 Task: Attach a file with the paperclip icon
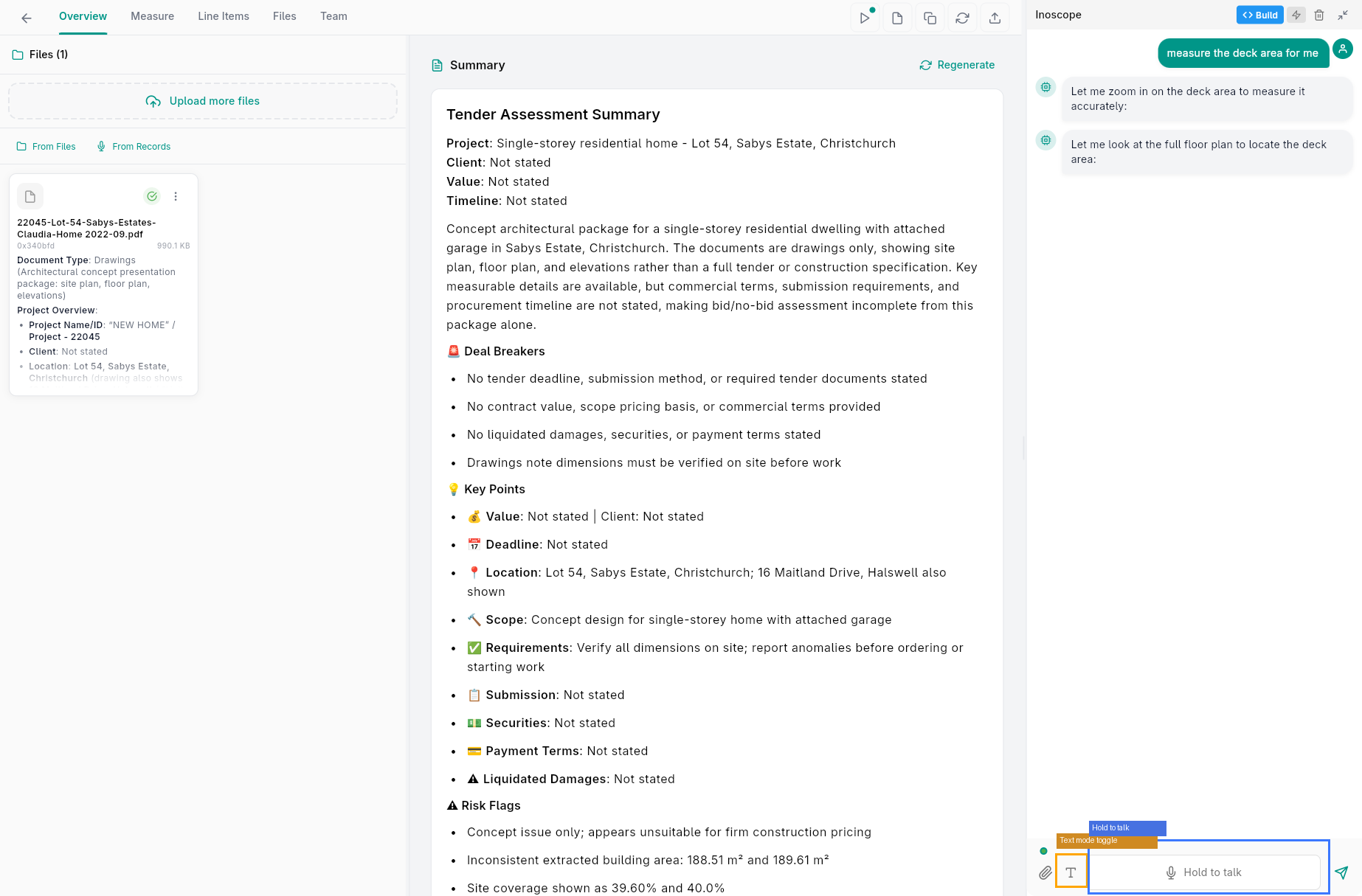pyautogui.click(x=1045, y=873)
